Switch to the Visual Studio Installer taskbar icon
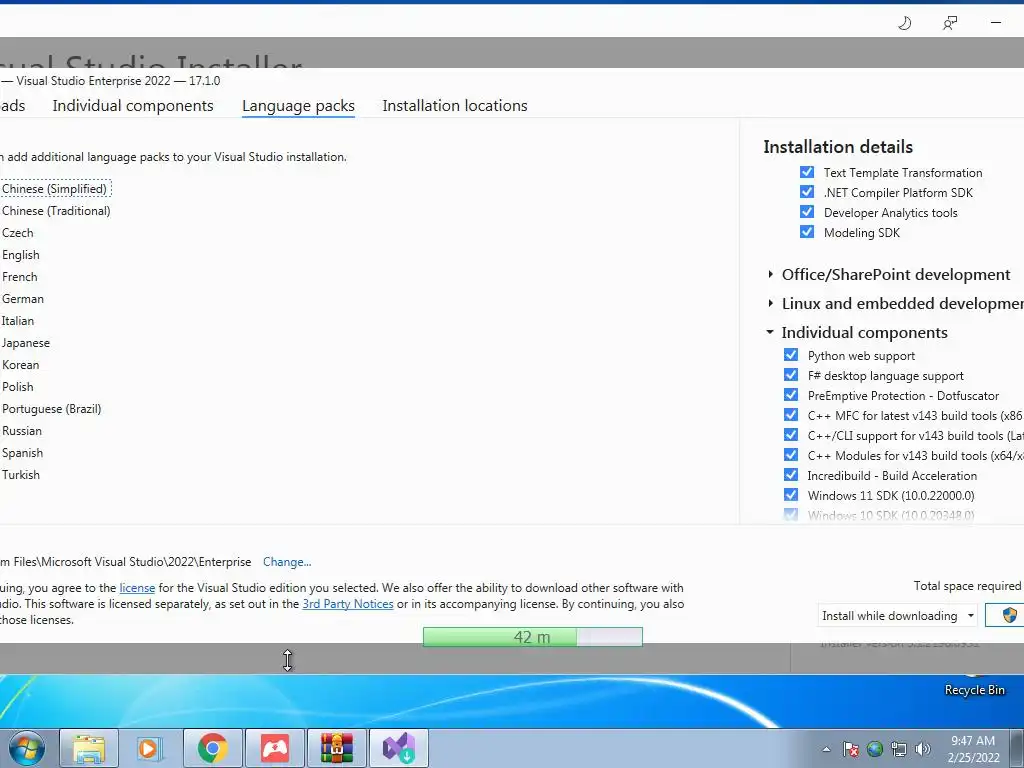 tap(399, 748)
